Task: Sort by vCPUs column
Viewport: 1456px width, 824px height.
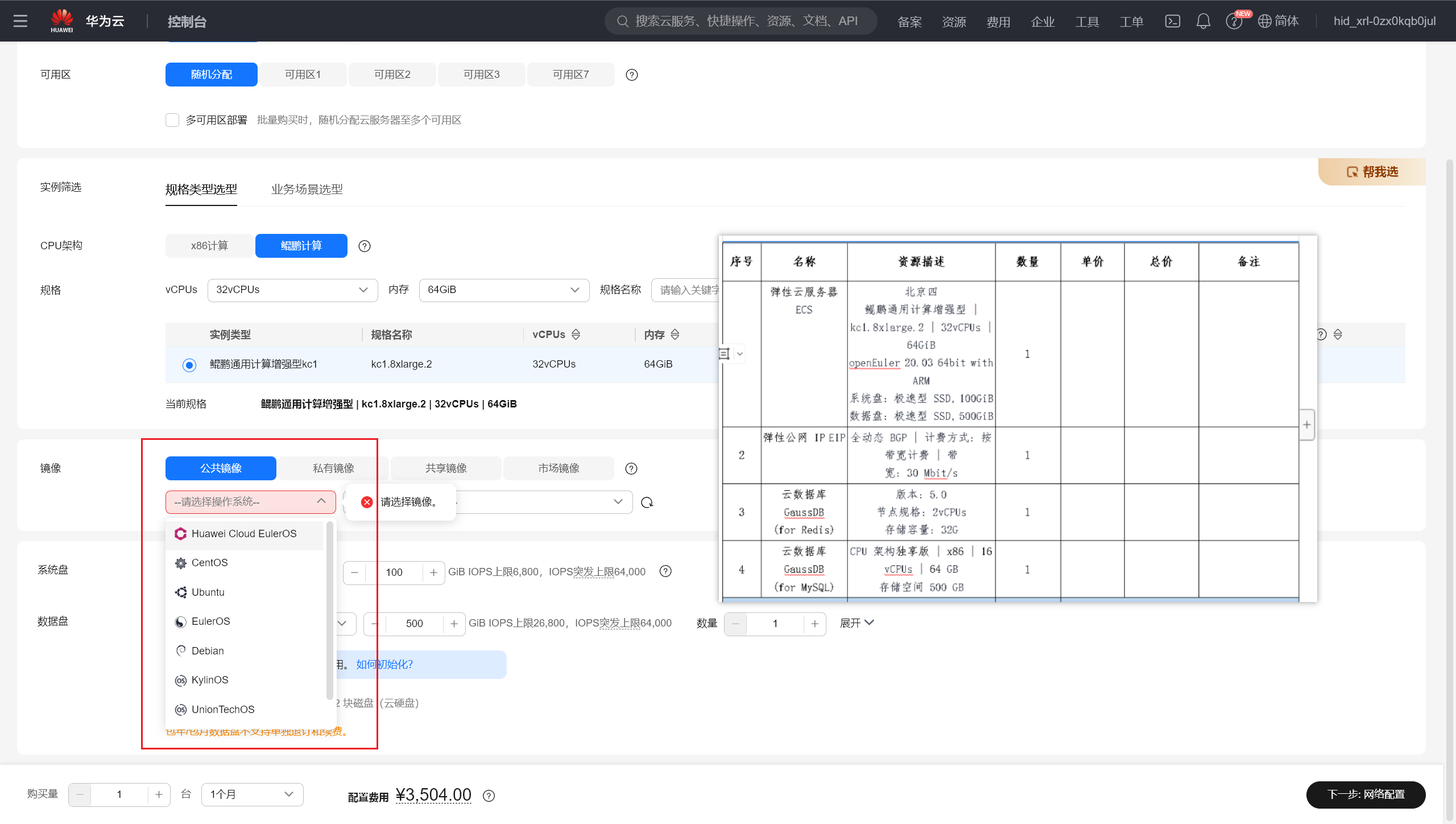Action: pos(576,335)
